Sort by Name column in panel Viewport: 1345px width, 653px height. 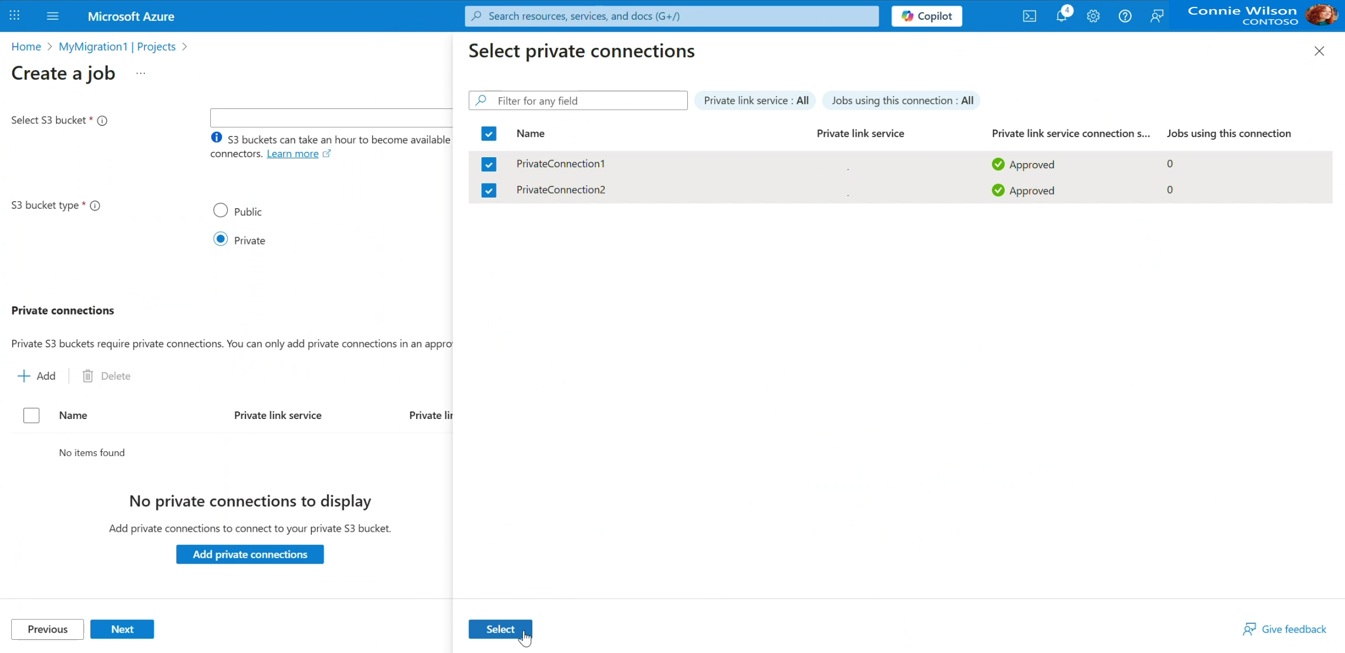point(530,134)
